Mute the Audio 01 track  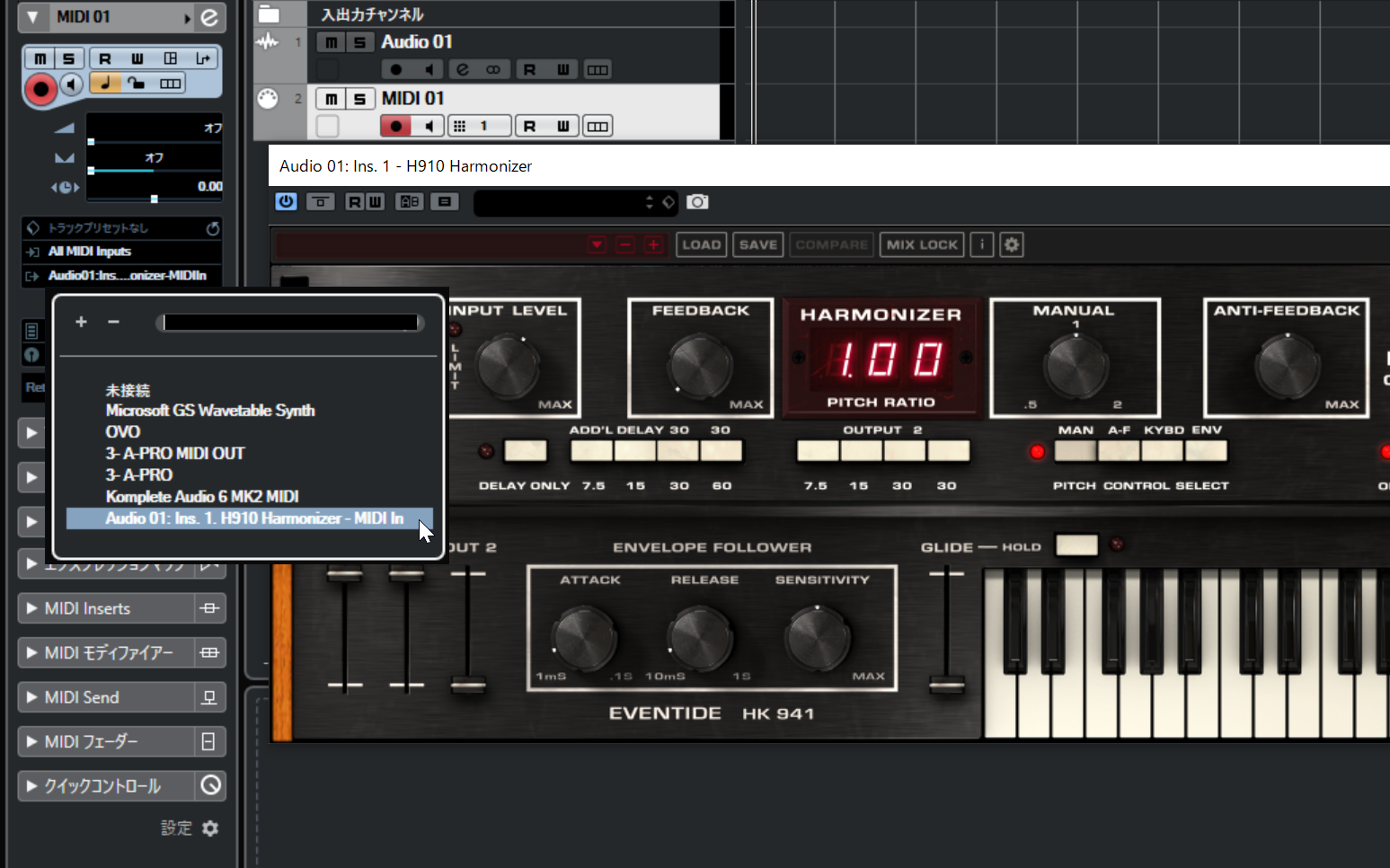pyautogui.click(x=332, y=42)
